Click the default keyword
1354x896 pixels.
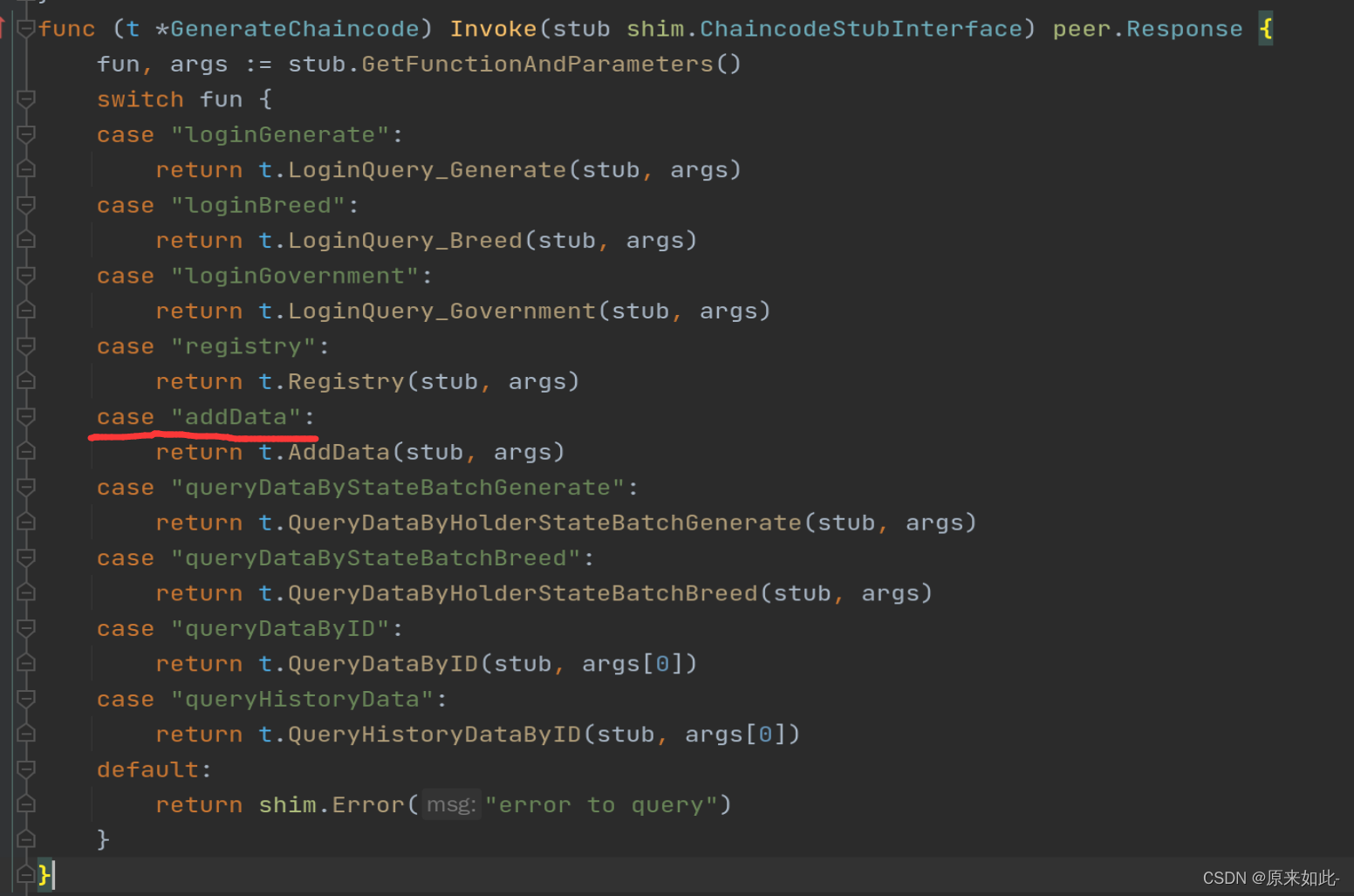pos(148,769)
